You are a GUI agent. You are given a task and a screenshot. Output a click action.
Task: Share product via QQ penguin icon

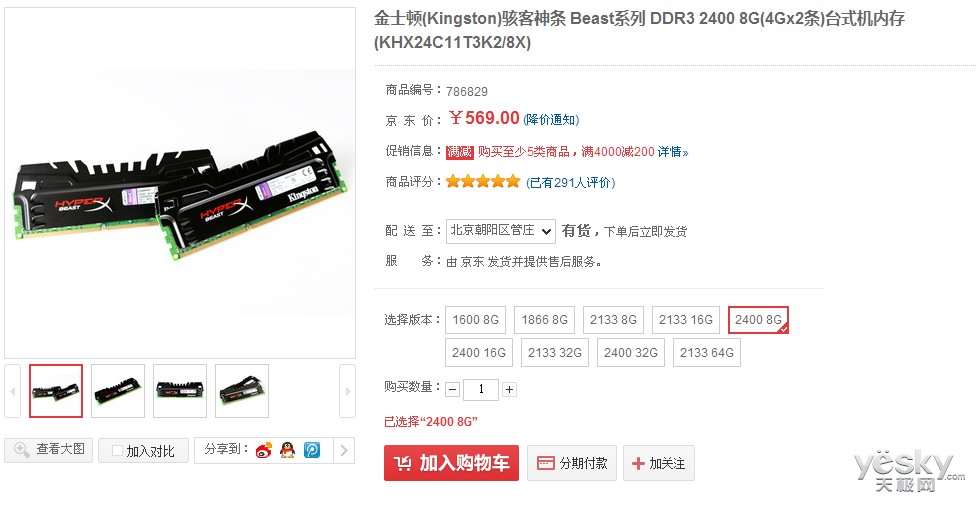click(287, 450)
